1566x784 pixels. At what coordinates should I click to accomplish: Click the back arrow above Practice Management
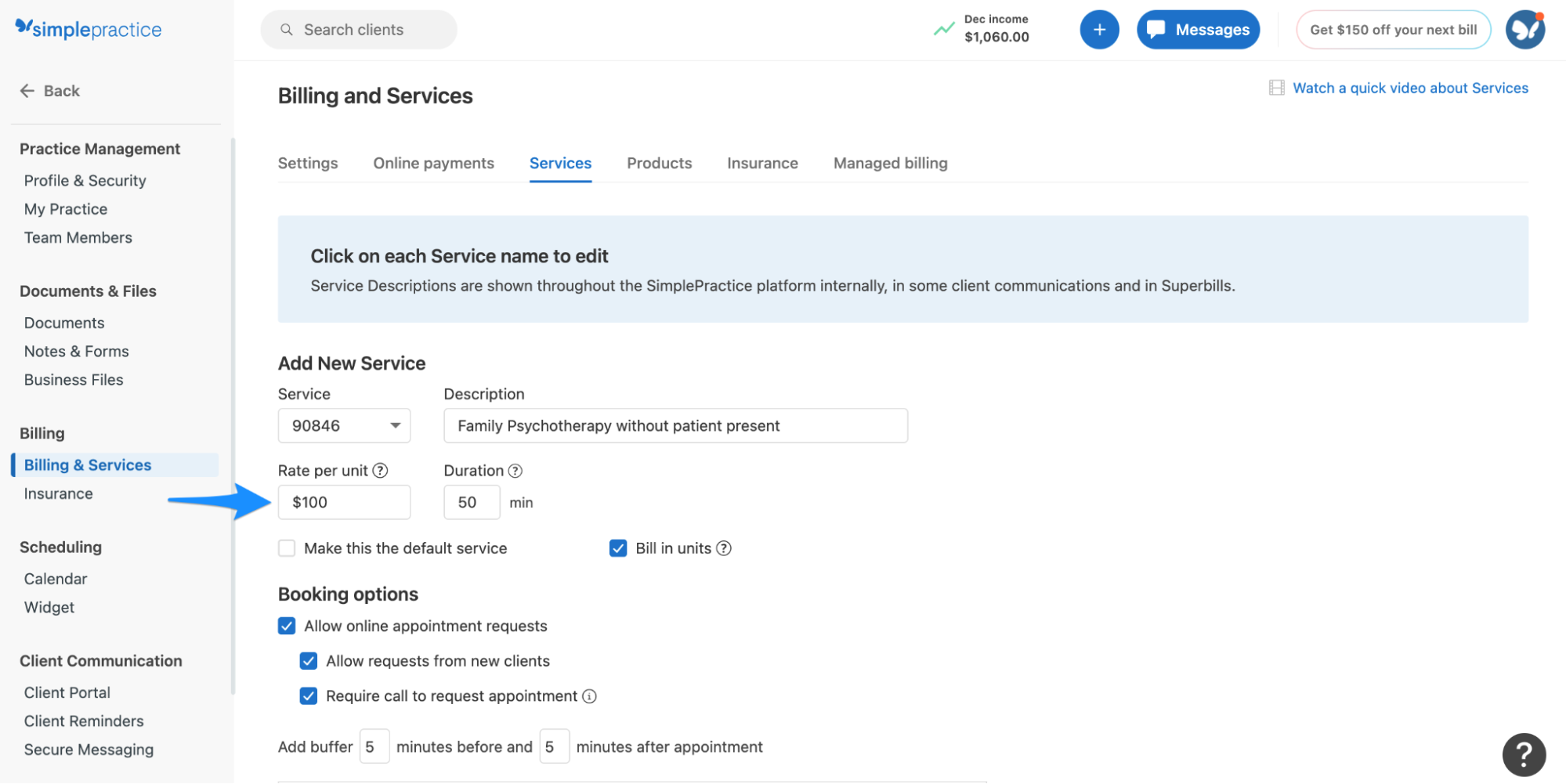pos(27,90)
